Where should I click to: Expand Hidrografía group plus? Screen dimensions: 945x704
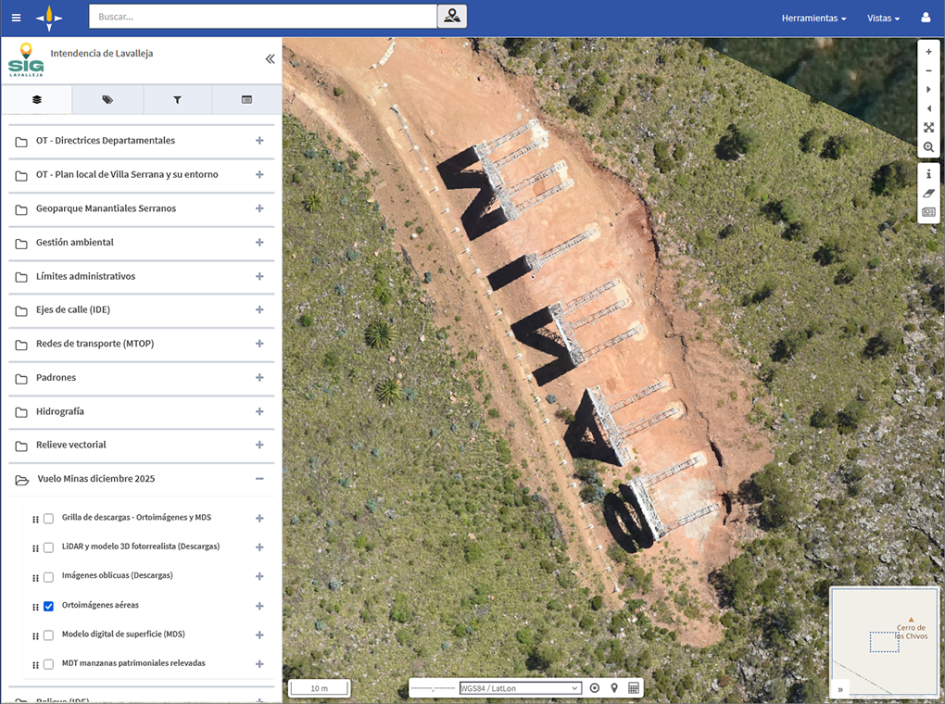pos(260,411)
